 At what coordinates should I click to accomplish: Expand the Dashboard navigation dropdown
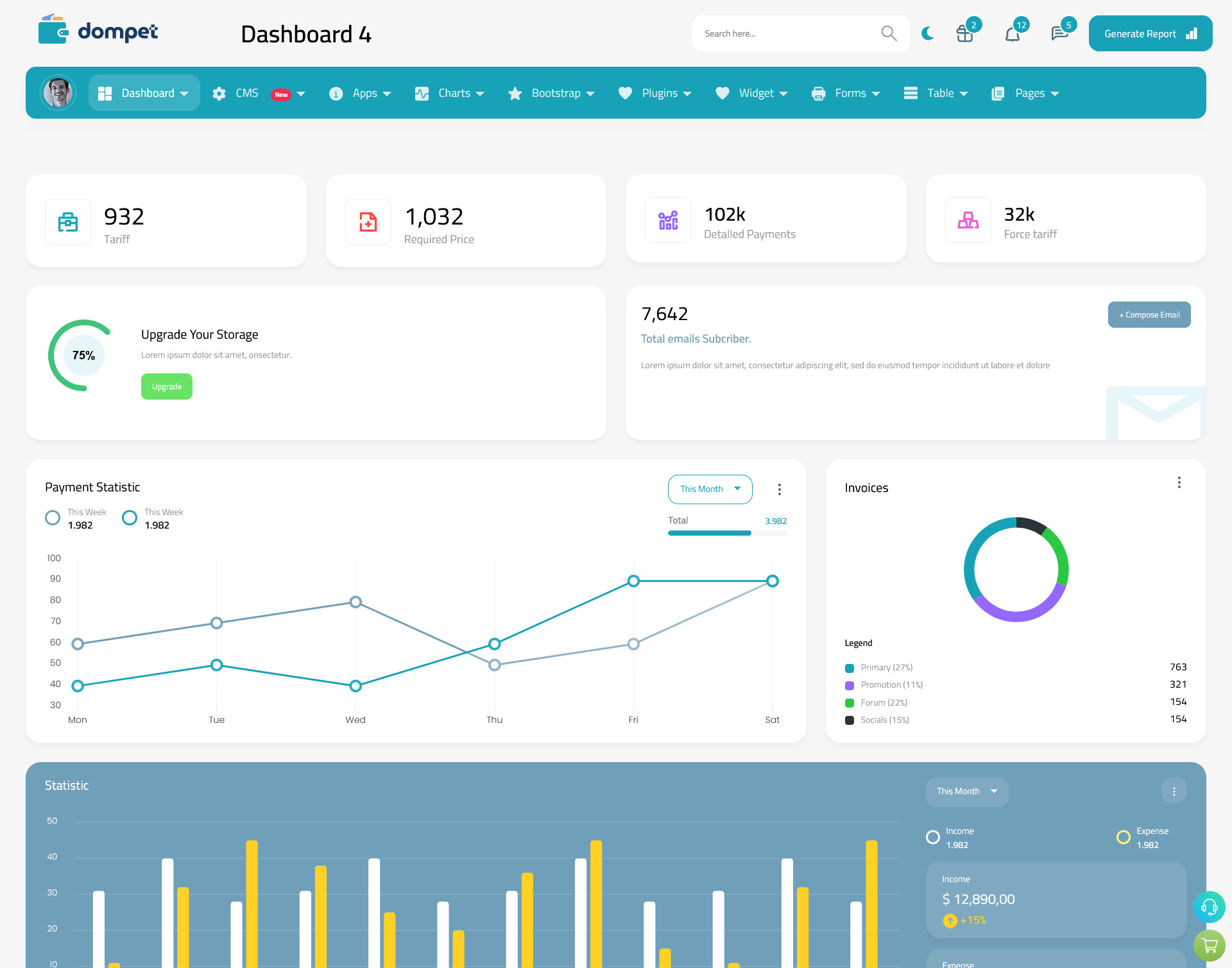tap(184, 93)
